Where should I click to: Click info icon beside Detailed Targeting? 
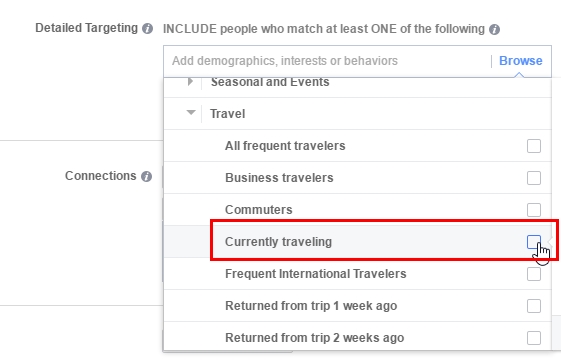click(147, 28)
